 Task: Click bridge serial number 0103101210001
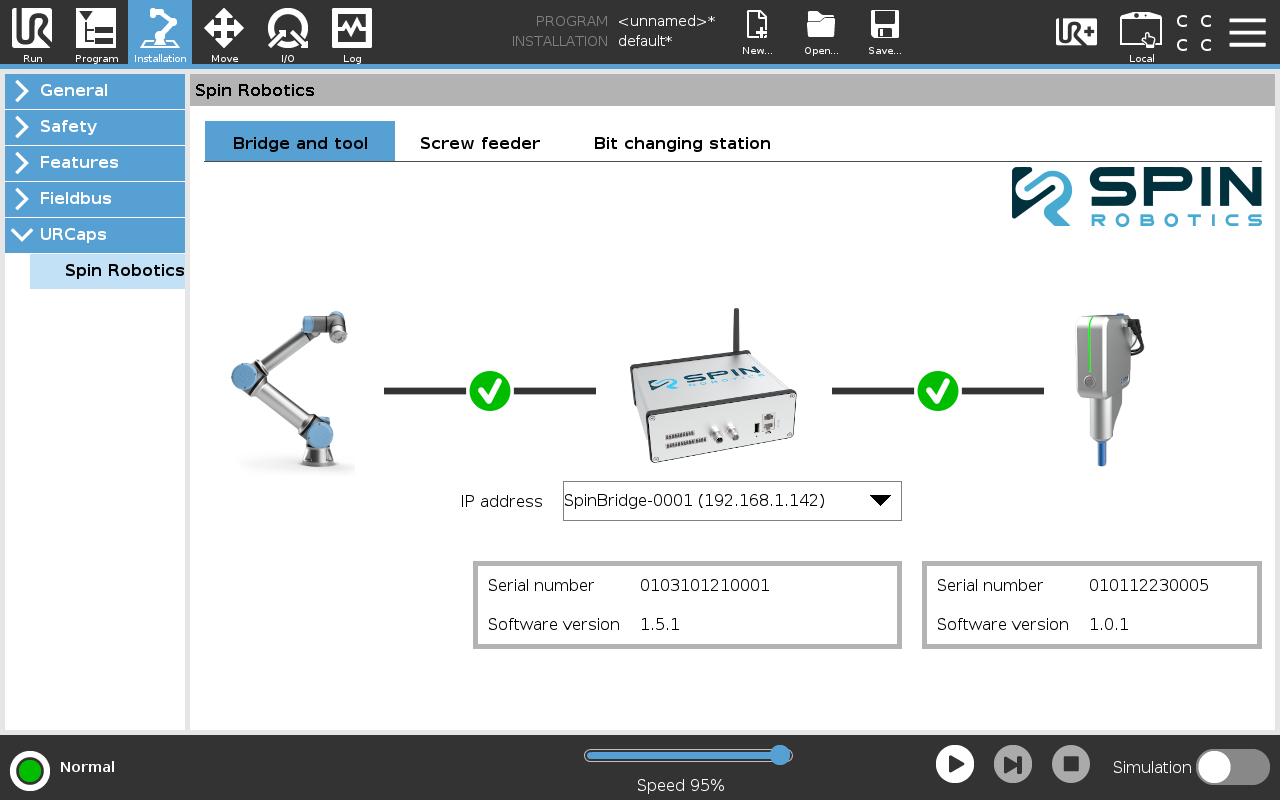coord(705,586)
